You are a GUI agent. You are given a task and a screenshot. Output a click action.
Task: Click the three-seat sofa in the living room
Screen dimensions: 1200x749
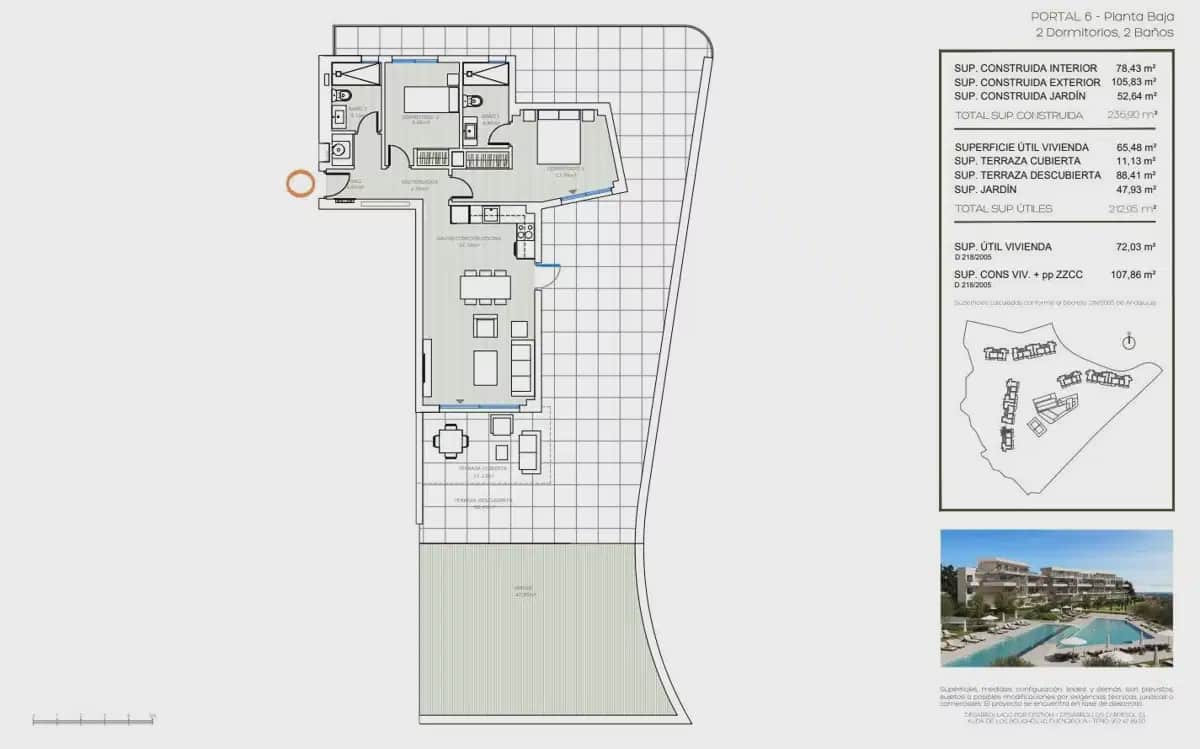[522, 367]
